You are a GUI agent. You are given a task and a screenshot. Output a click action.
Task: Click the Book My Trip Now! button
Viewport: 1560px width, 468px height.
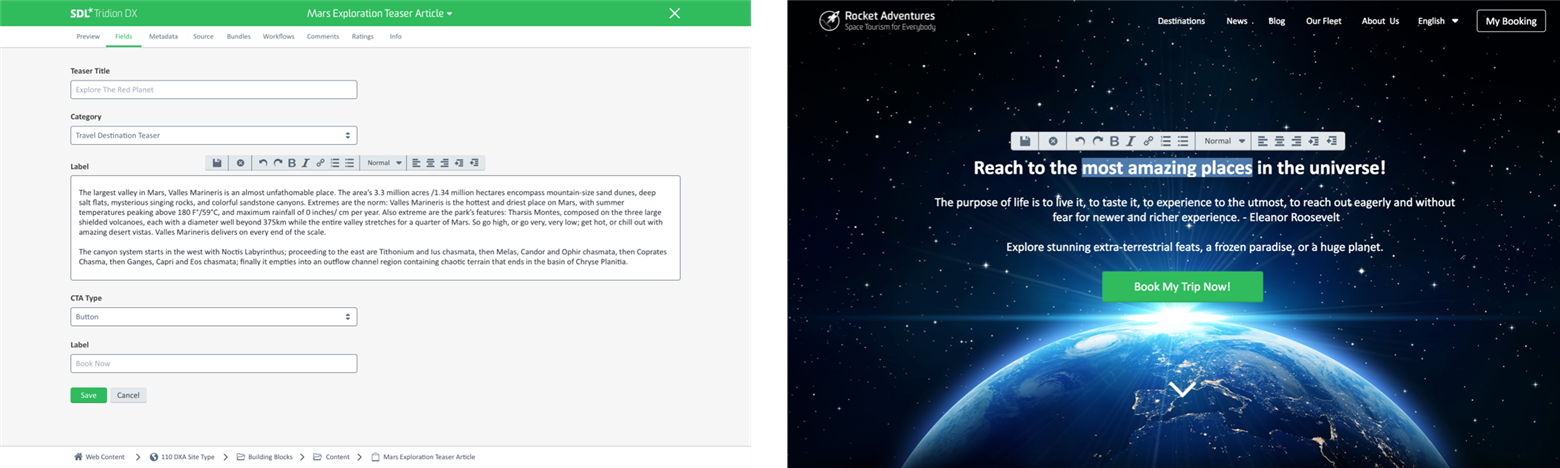pyautogui.click(x=1182, y=287)
